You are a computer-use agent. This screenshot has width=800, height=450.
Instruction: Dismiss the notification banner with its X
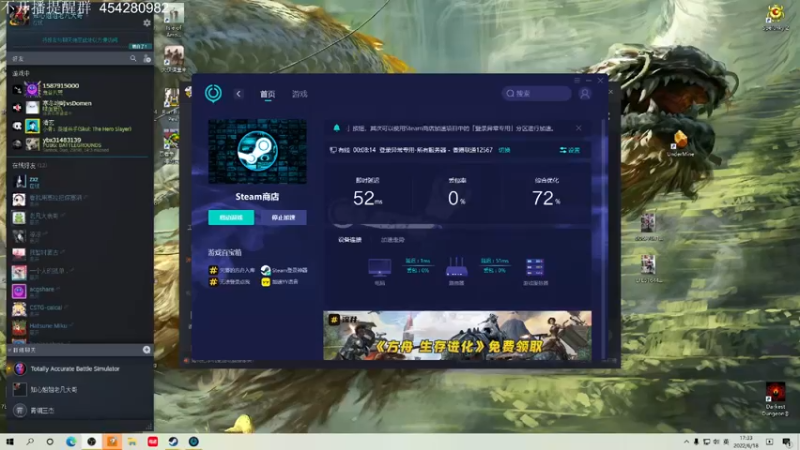tap(579, 128)
